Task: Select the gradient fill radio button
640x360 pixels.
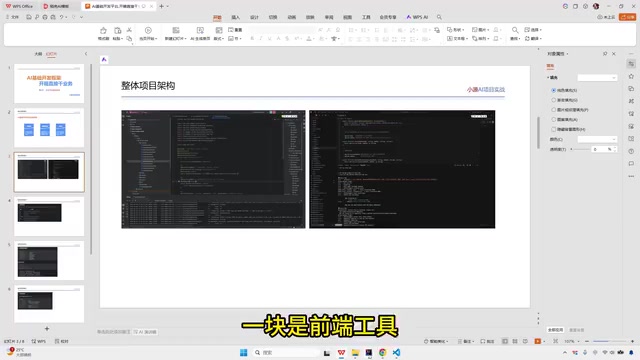Action: pyautogui.click(x=553, y=100)
